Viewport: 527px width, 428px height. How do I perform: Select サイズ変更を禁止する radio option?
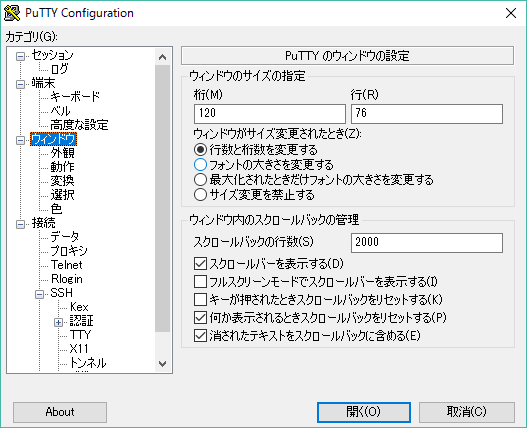pos(254,195)
